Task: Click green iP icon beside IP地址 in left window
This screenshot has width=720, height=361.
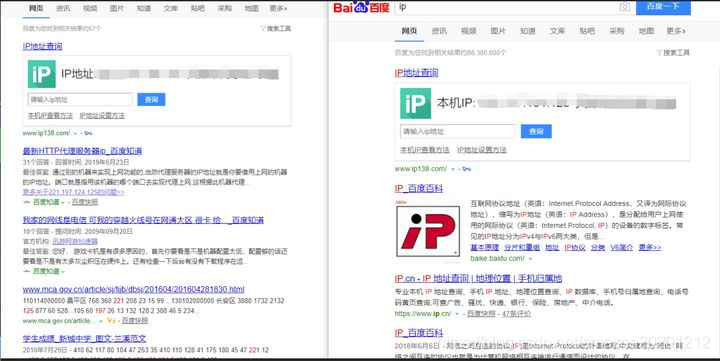Action: pos(42,74)
